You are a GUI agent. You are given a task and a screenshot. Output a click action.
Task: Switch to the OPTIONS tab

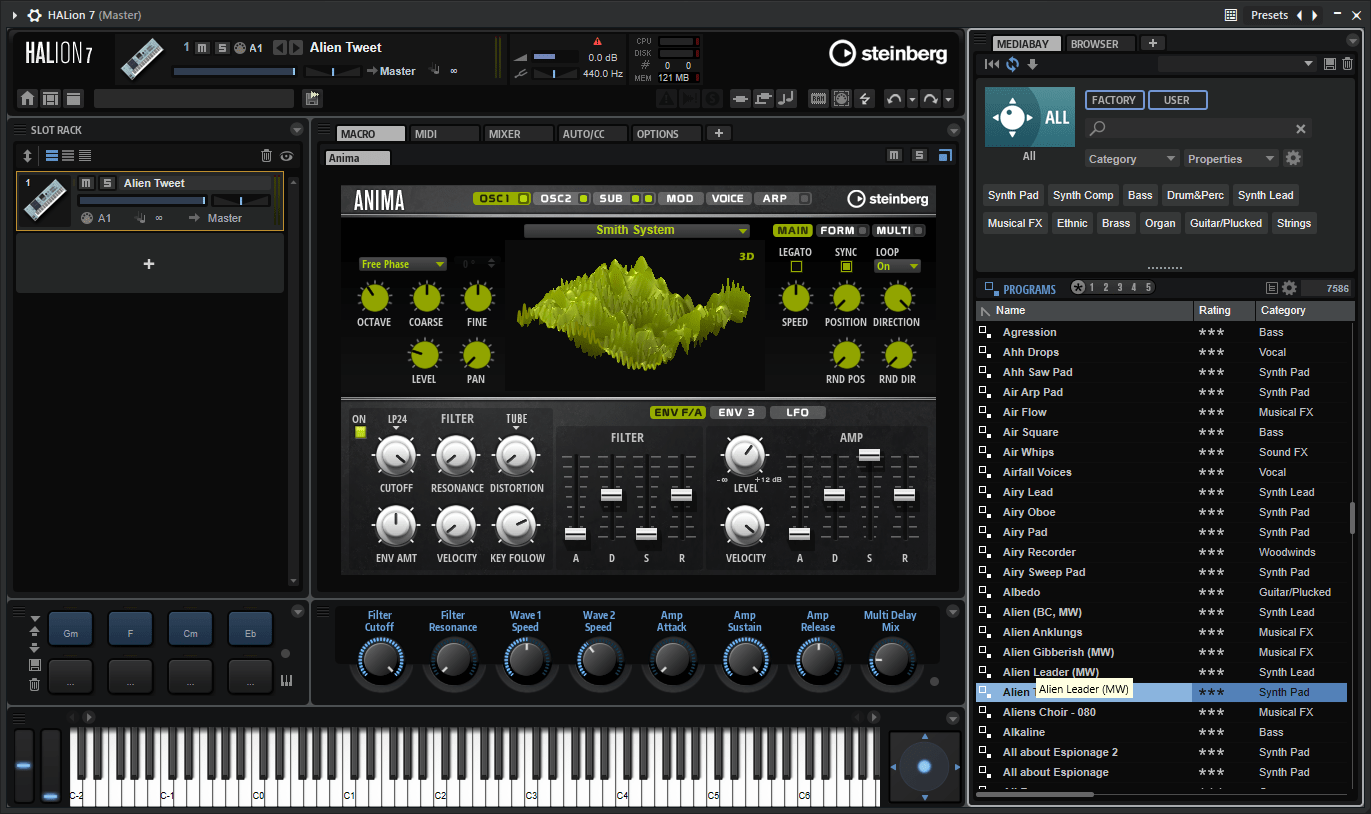click(x=666, y=133)
